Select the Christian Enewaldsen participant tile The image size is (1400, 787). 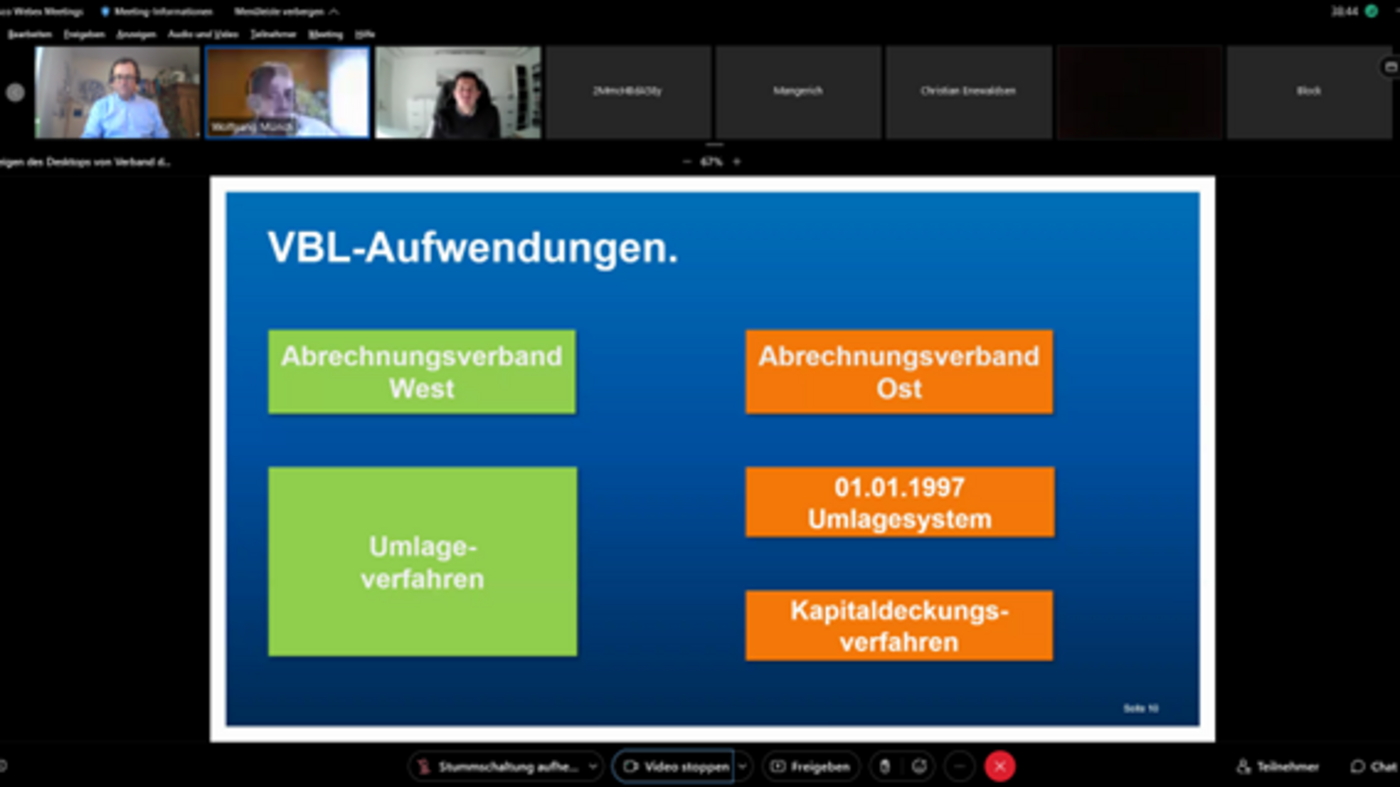(x=968, y=92)
